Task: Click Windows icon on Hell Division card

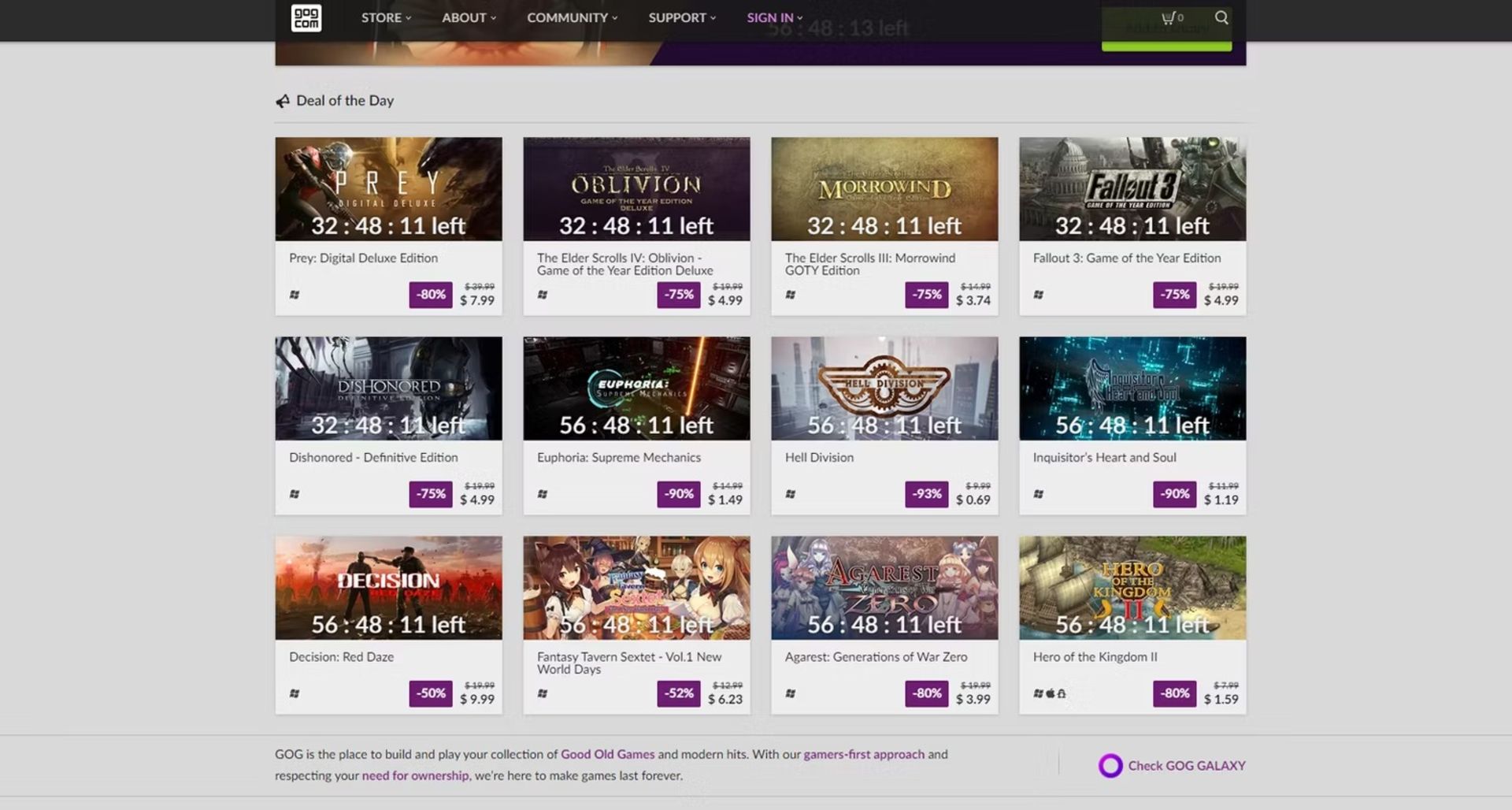Action: point(791,494)
